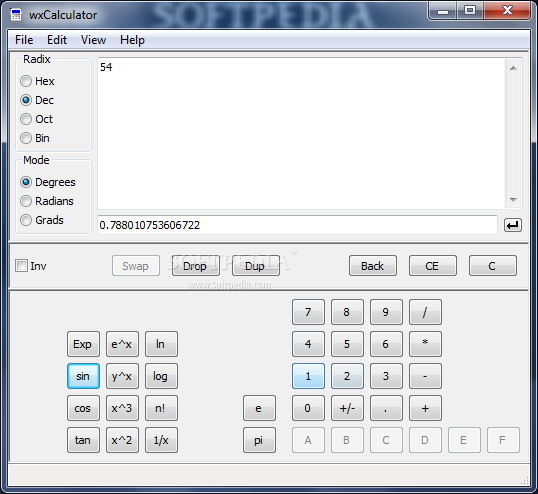Click the multiply (*) button
This screenshot has height=494, width=538.
click(x=425, y=344)
